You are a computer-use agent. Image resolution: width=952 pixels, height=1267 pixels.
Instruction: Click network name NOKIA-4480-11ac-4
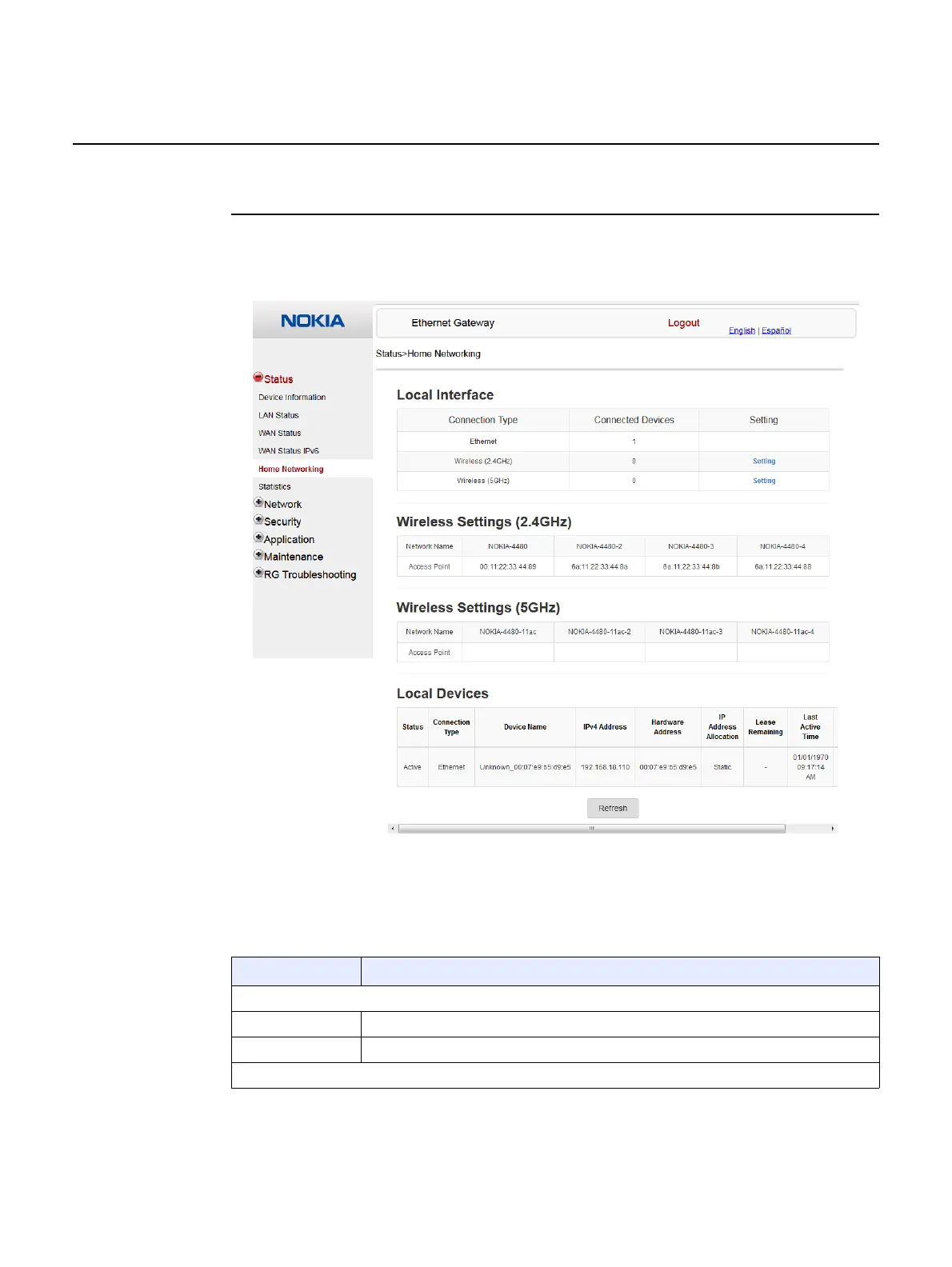pyautogui.click(x=782, y=632)
